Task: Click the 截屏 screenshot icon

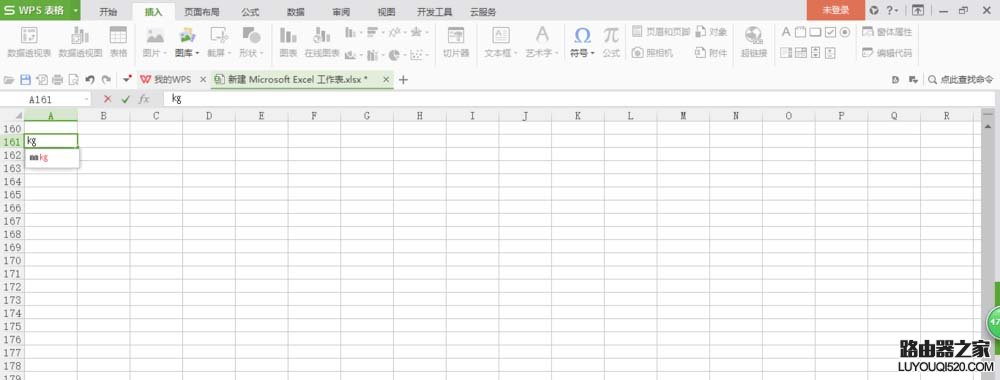Action: (x=219, y=35)
